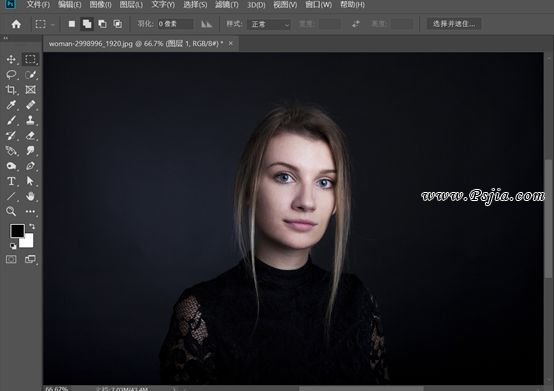Select the Lasso tool
The width and height of the screenshot is (554, 391).
click(x=11, y=75)
